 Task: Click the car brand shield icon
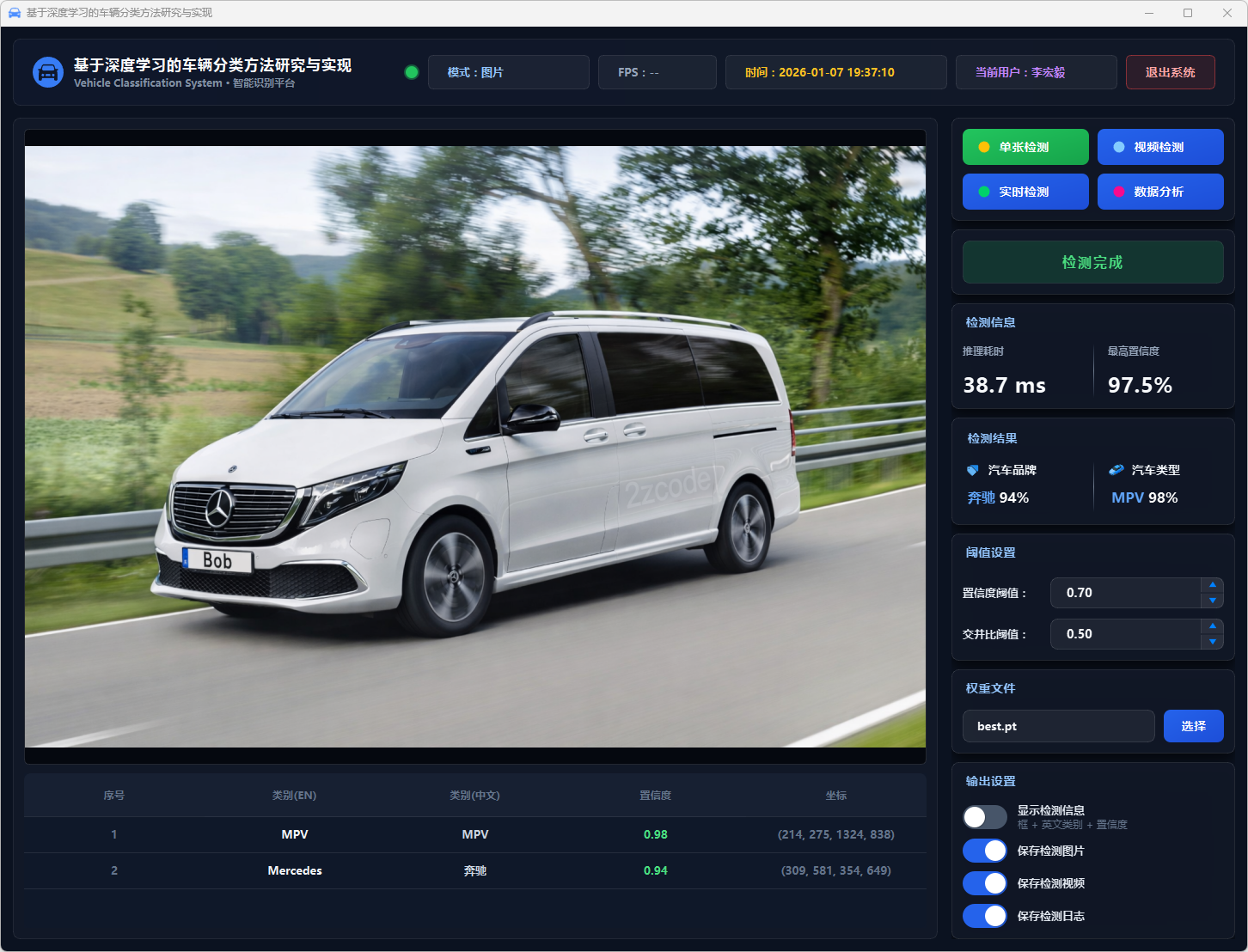(973, 470)
